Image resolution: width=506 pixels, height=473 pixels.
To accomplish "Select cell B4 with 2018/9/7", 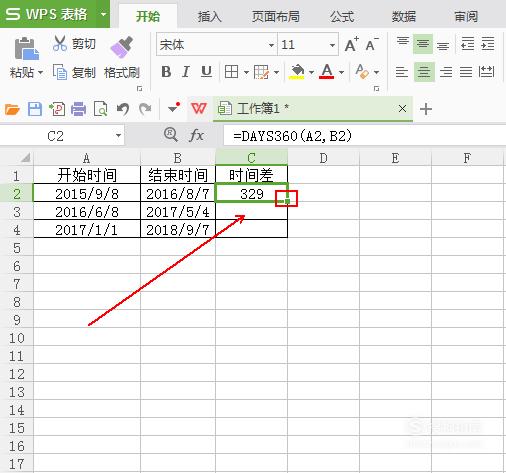I will [178, 229].
